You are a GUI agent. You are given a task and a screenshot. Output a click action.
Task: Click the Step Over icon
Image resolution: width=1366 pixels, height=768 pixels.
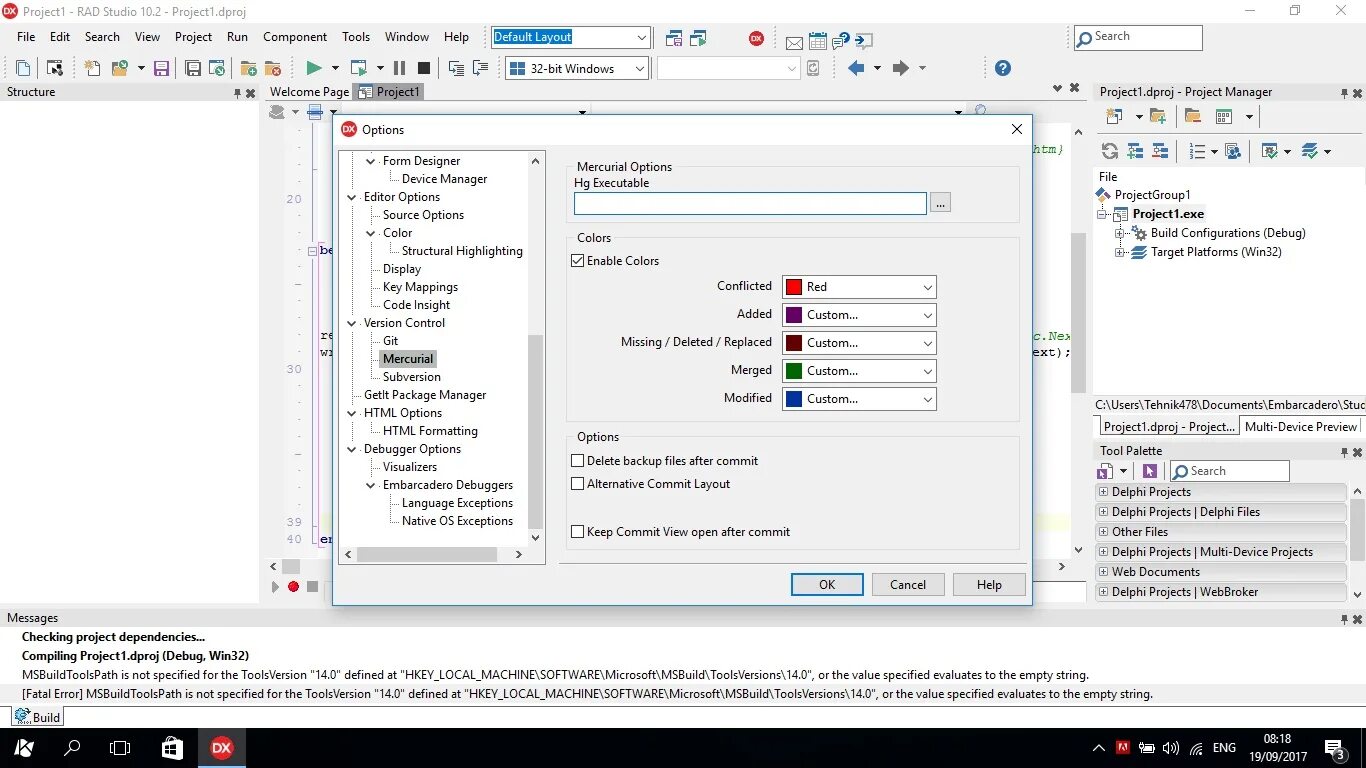click(x=481, y=68)
